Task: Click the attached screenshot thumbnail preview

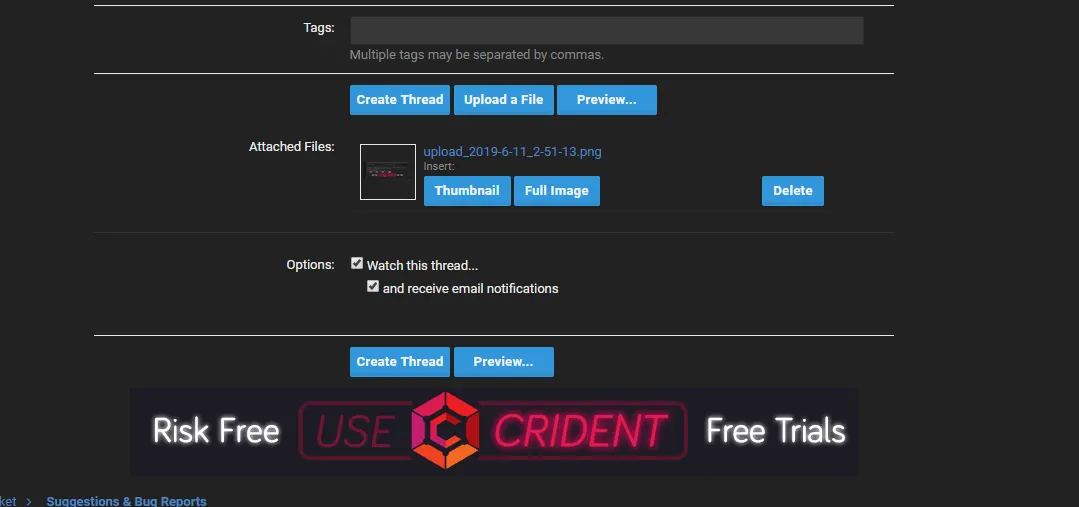Action: (x=388, y=172)
